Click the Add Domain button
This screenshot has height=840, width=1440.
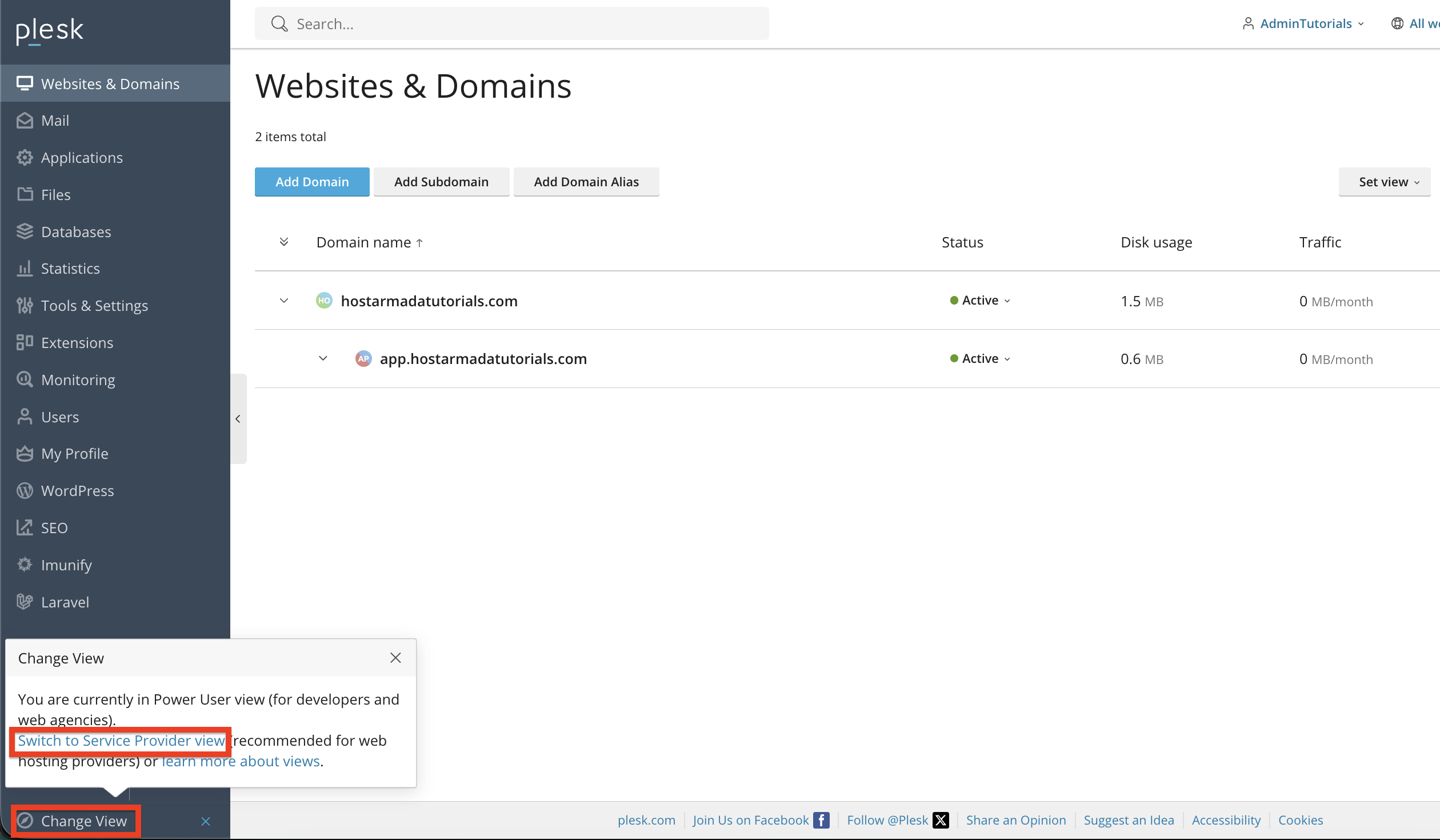coord(312,182)
